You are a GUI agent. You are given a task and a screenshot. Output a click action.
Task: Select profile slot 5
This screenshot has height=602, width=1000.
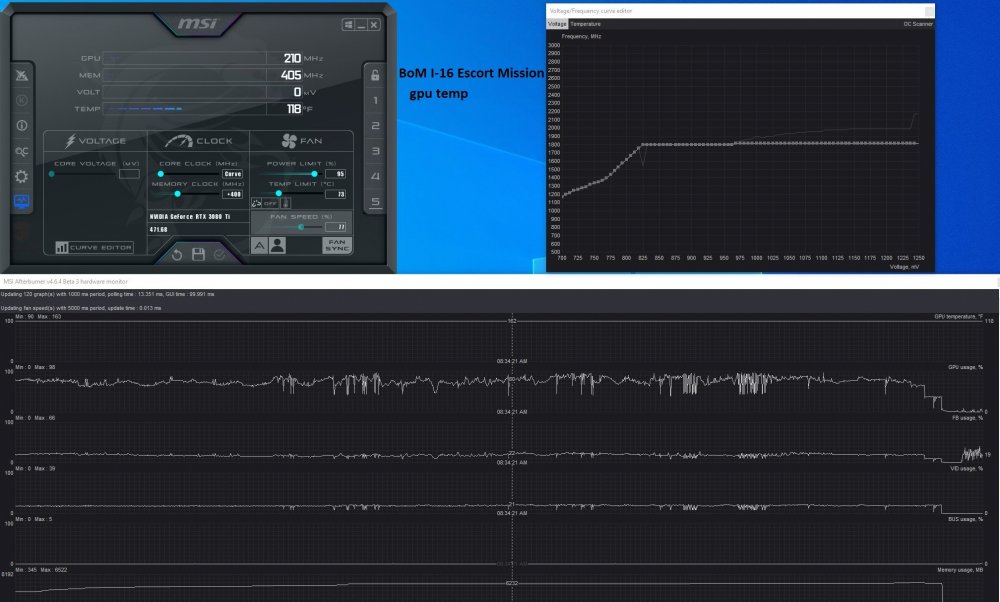[x=375, y=202]
